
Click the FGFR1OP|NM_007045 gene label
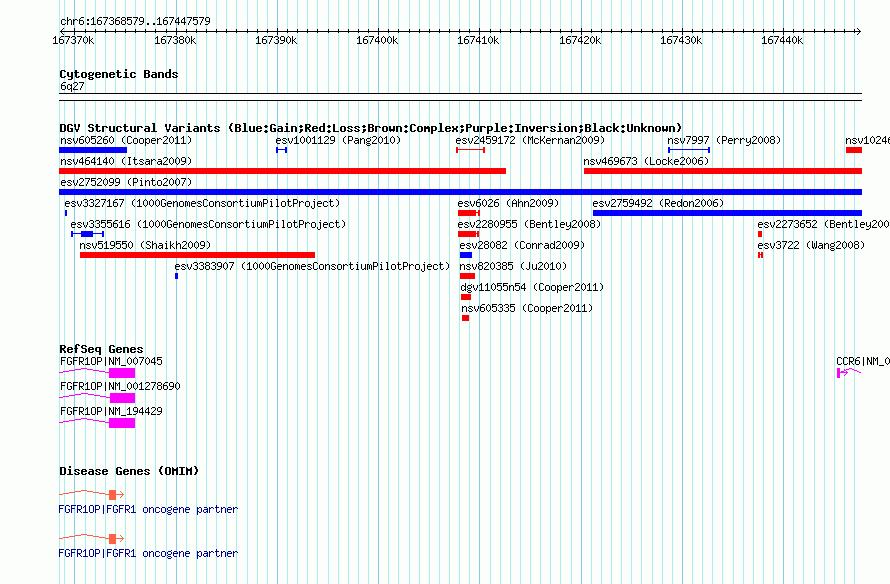111,361
